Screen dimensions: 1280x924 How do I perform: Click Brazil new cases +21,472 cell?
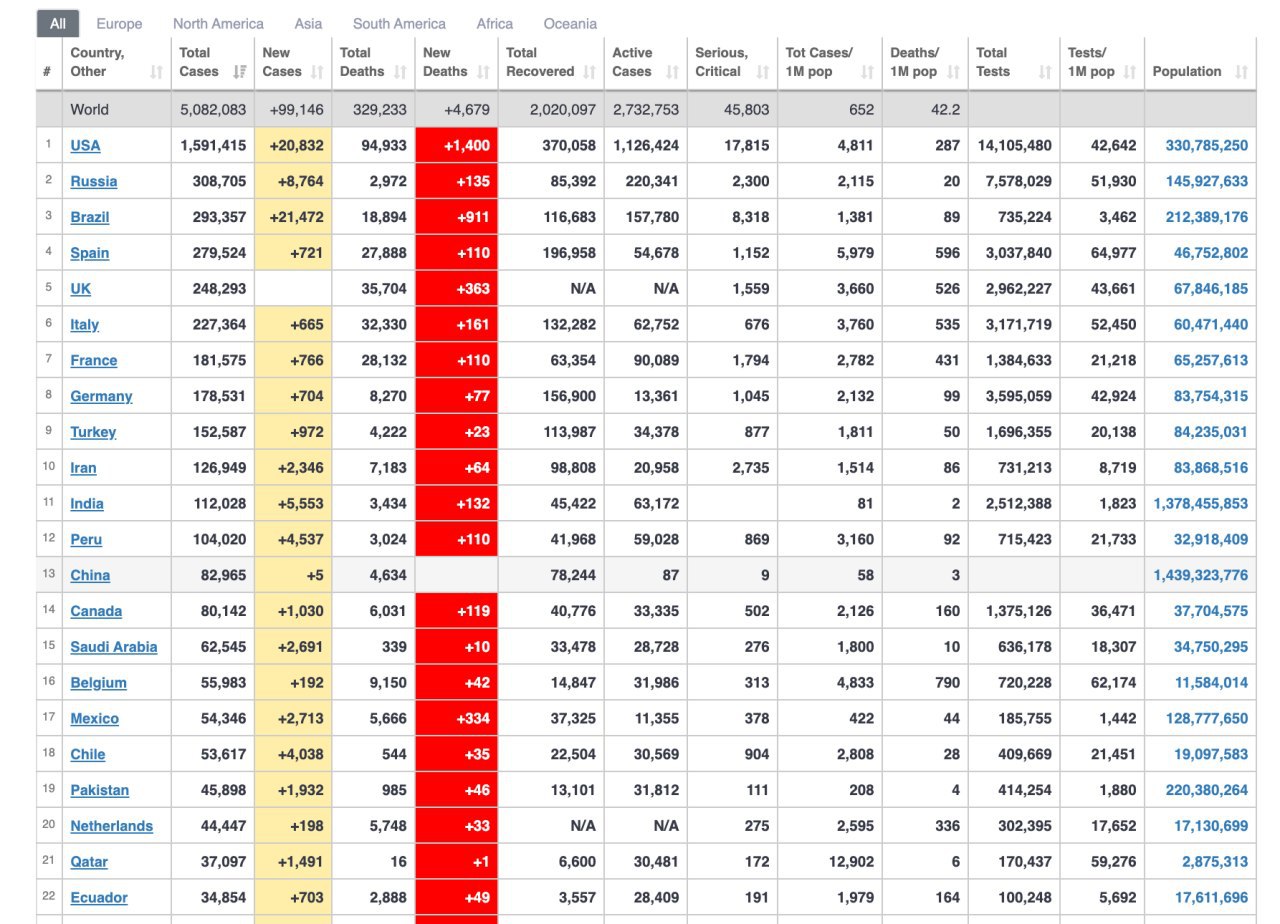tap(293, 217)
